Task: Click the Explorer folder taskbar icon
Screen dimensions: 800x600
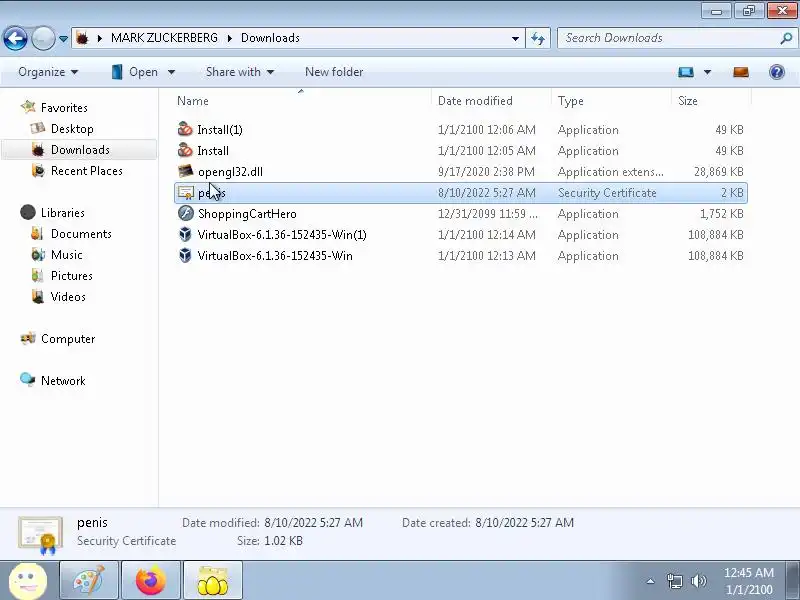Action: tap(213, 581)
